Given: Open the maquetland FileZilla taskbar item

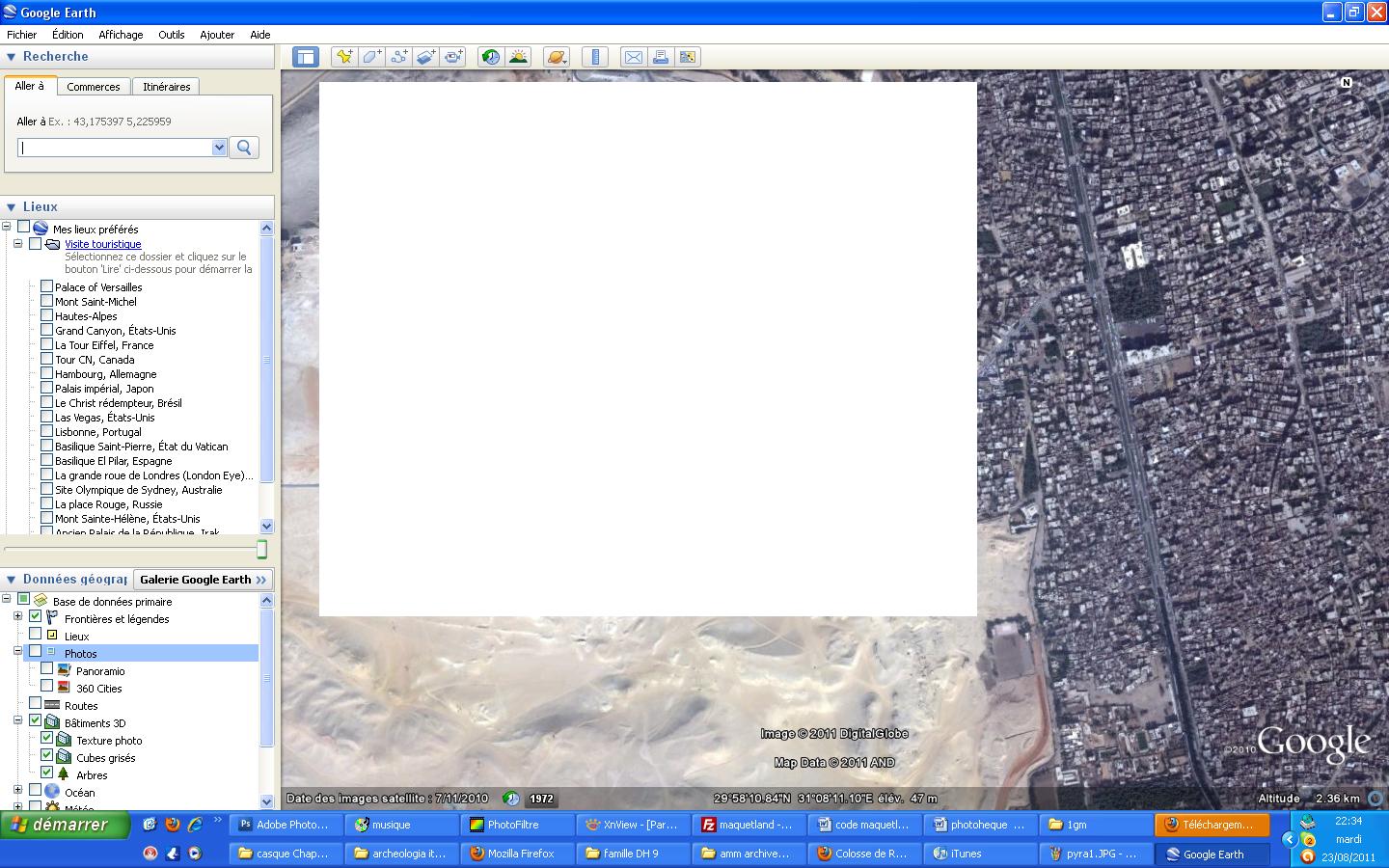Looking at the screenshot, I should (x=749, y=825).
